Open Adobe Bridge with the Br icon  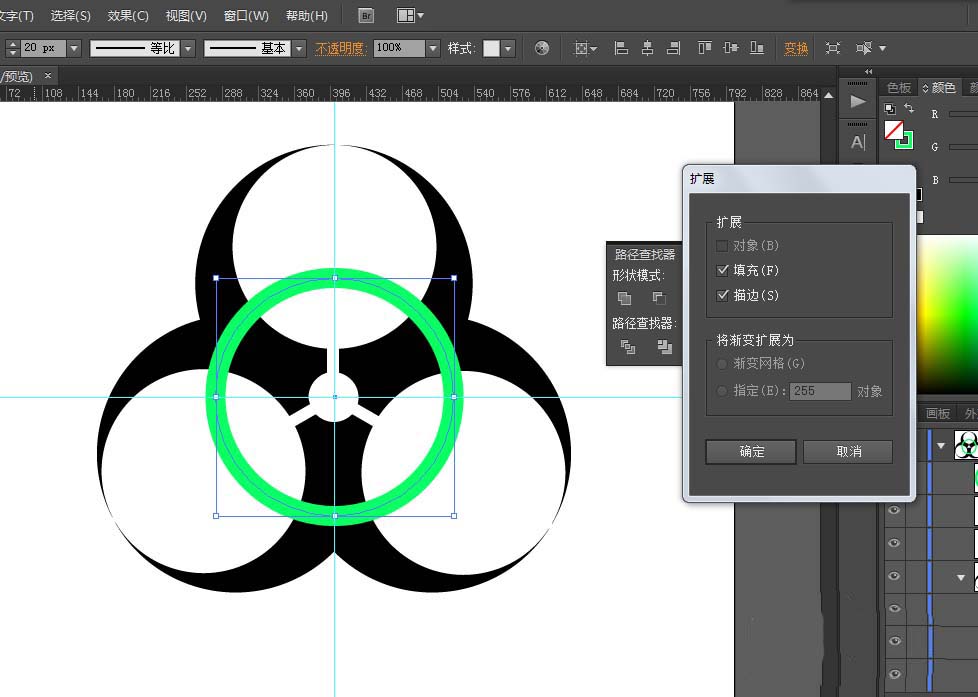click(x=366, y=16)
